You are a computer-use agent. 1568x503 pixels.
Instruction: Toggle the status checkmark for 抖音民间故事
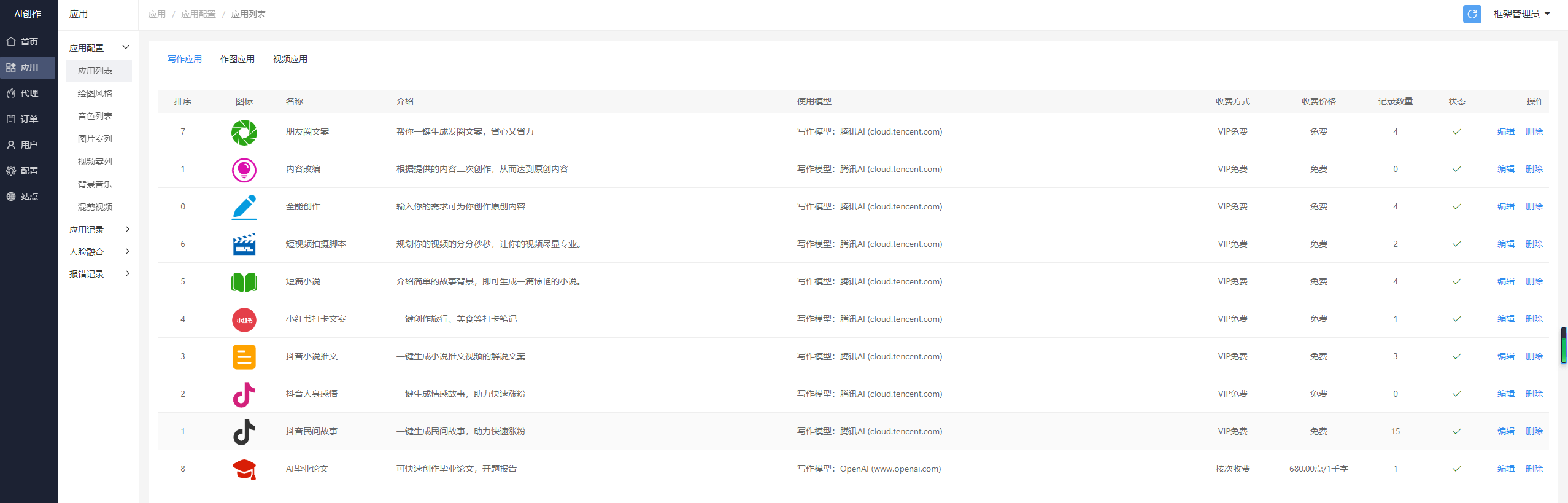tap(1456, 432)
